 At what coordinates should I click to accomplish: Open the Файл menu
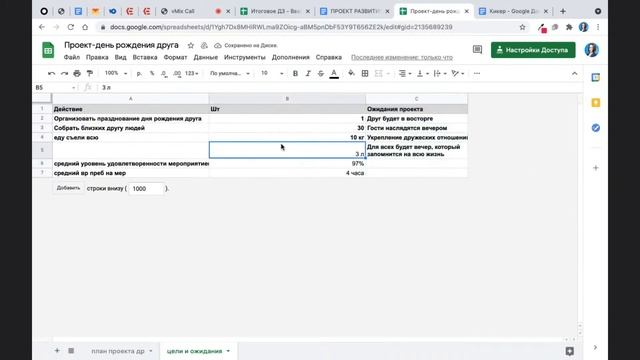coord(71,58)
